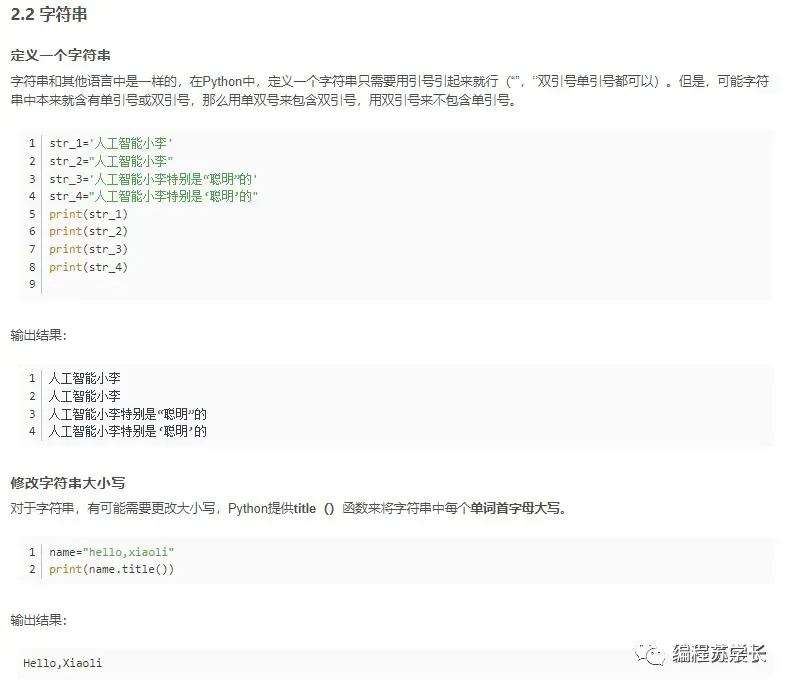
Task: Click the subheading "定义一个字符串"
Action: (61, 55)
